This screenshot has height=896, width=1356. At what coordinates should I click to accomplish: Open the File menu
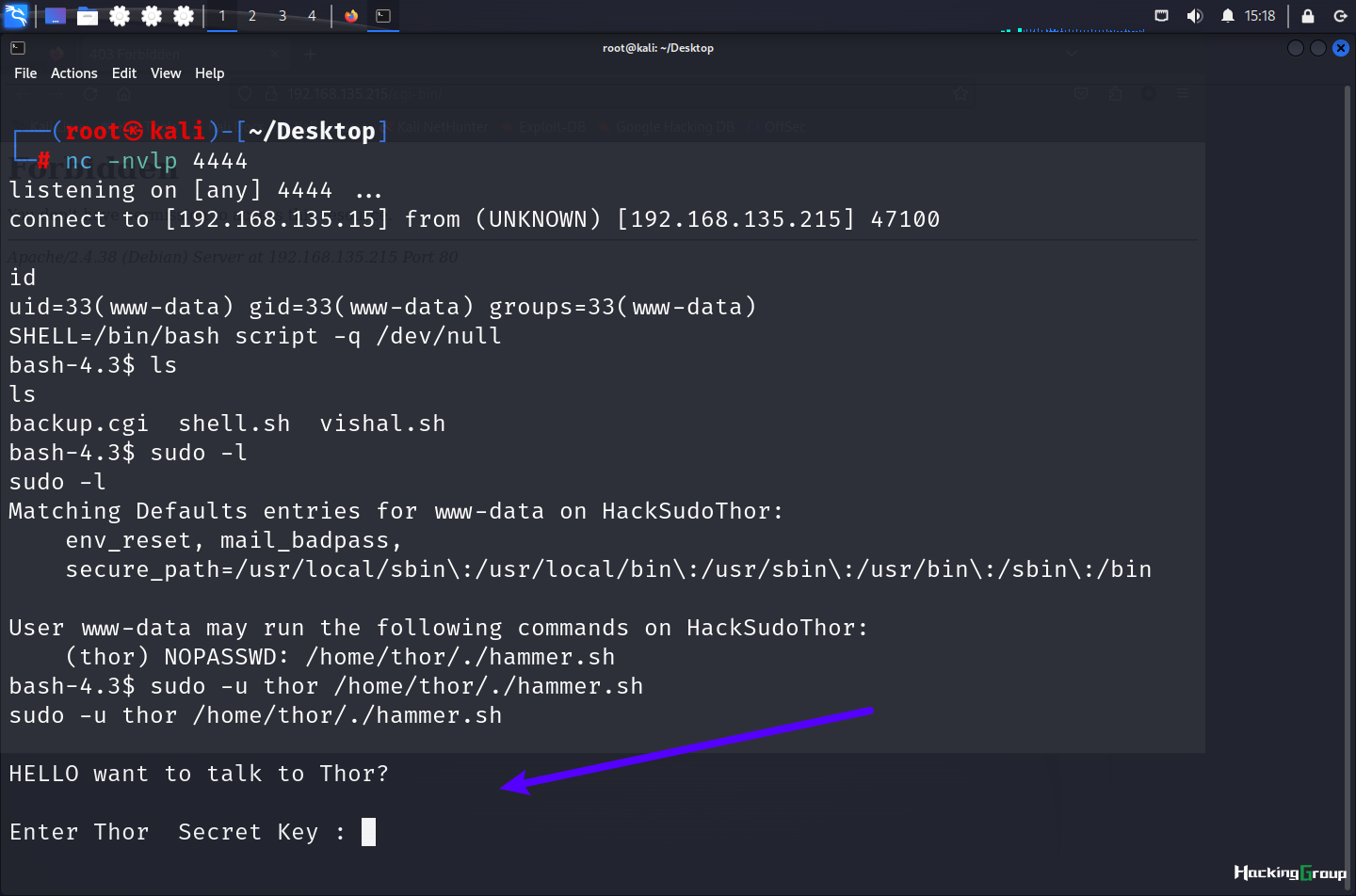point(25,73)
